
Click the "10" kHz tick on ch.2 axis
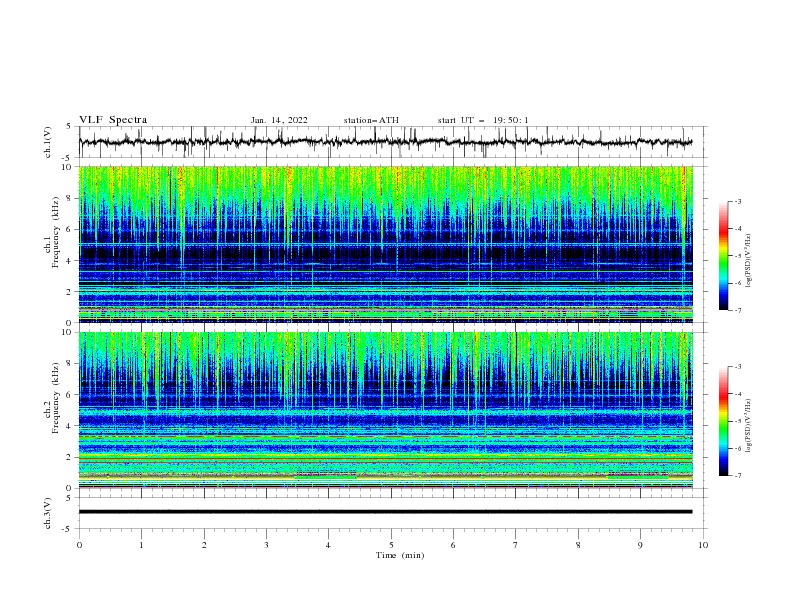pyautogui.click(x=68, y=332)
